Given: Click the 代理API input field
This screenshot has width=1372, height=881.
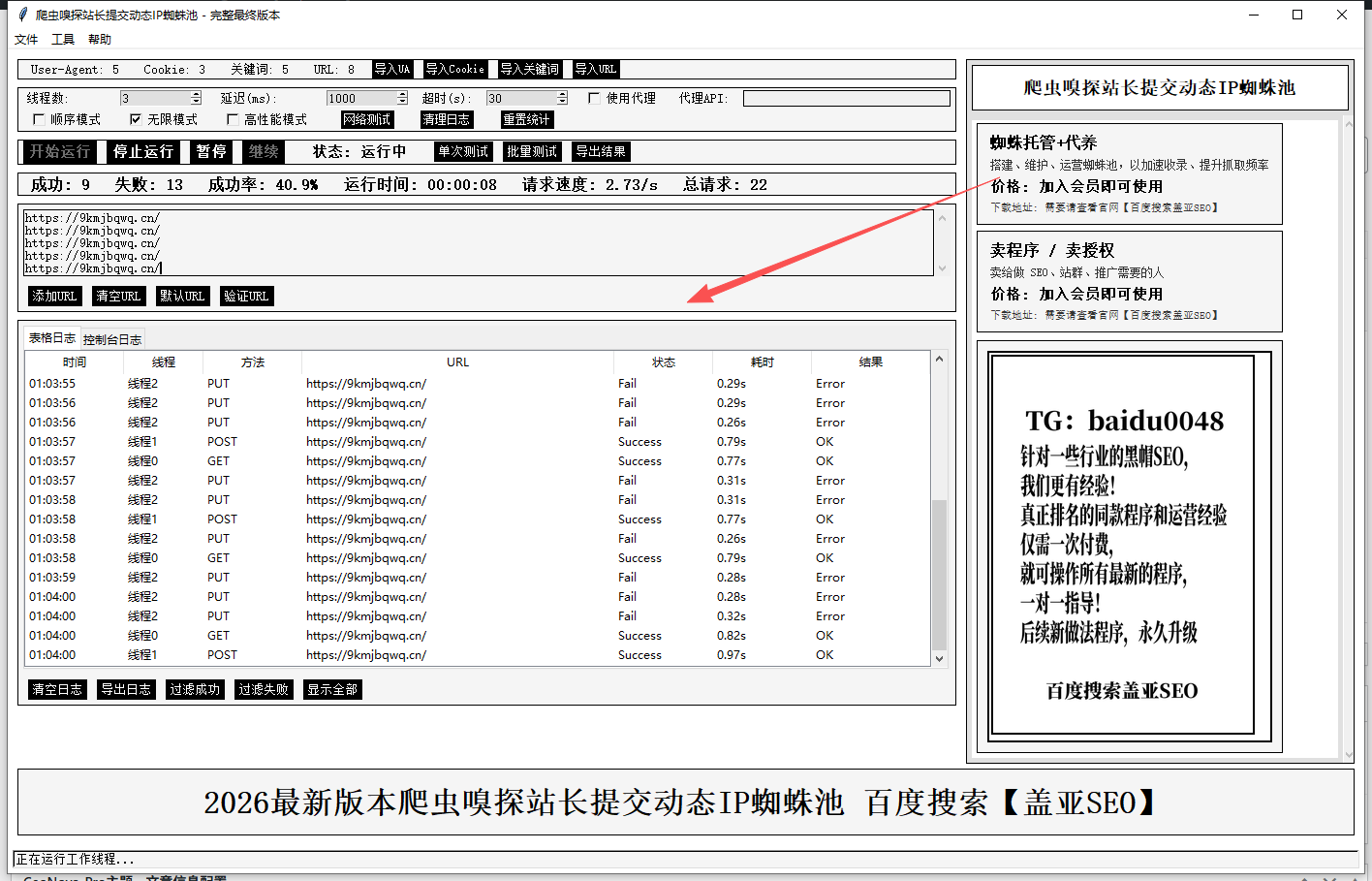Looking at the screenshot, I should (x=846, y=98).
